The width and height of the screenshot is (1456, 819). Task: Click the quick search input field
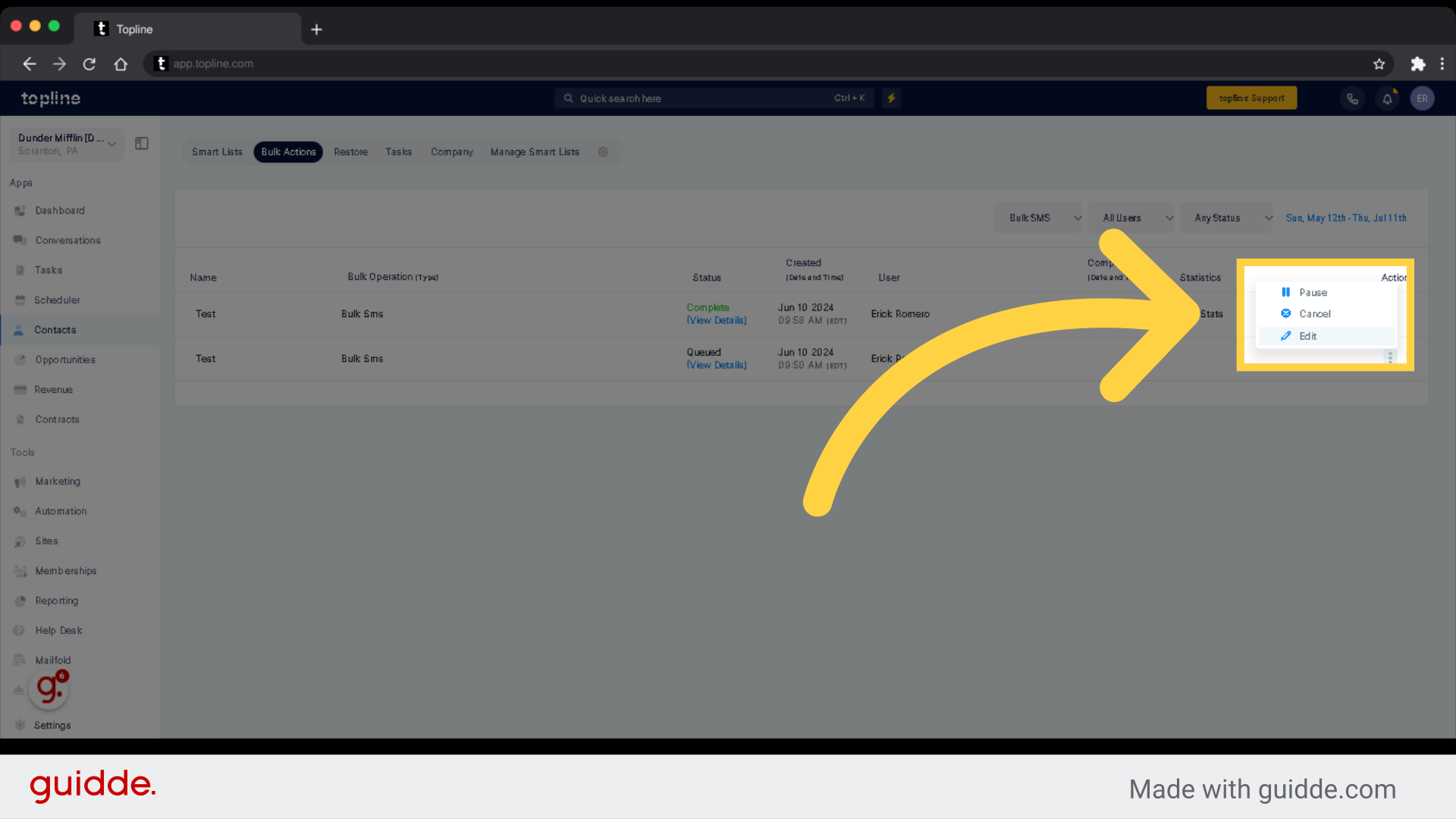713,98
